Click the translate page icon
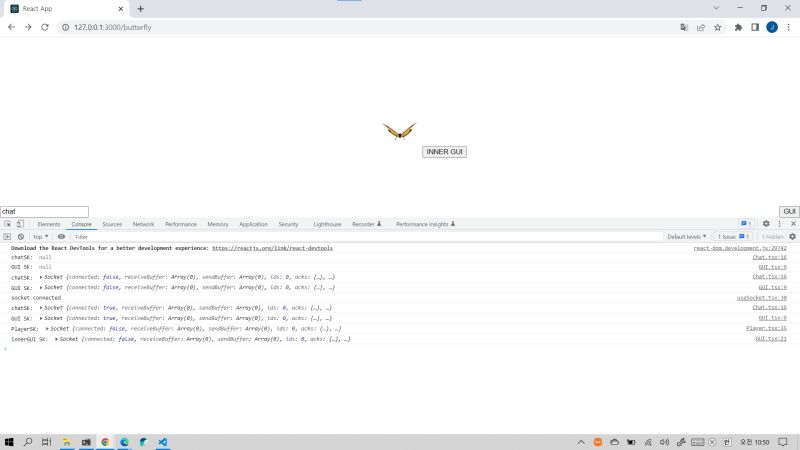800x450 pixels. click(x=684, y=28)
